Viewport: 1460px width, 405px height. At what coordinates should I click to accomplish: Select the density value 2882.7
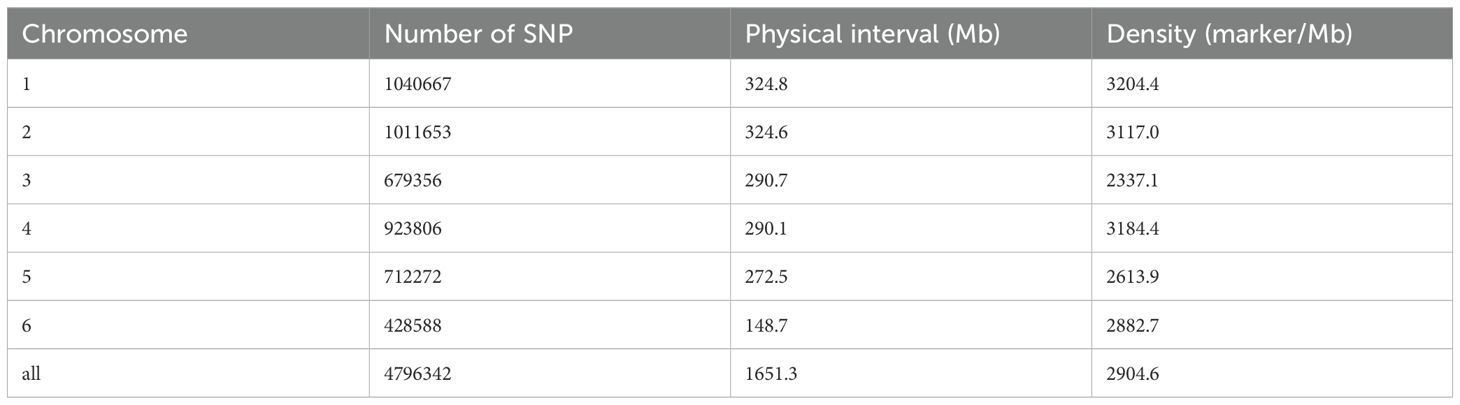tap(1131, 325)
